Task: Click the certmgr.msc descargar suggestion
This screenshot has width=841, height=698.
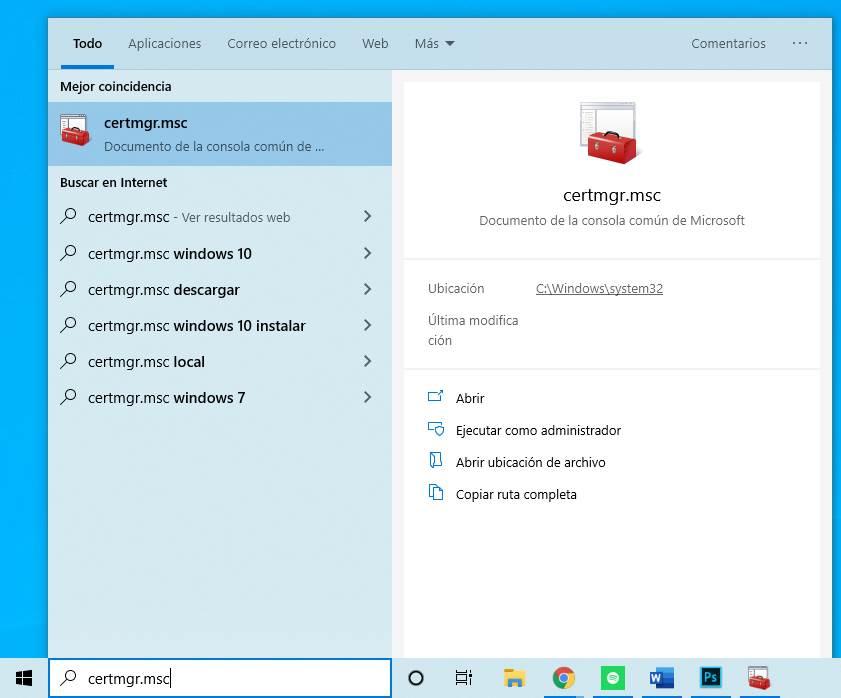Action: click(x=220, y=289)
